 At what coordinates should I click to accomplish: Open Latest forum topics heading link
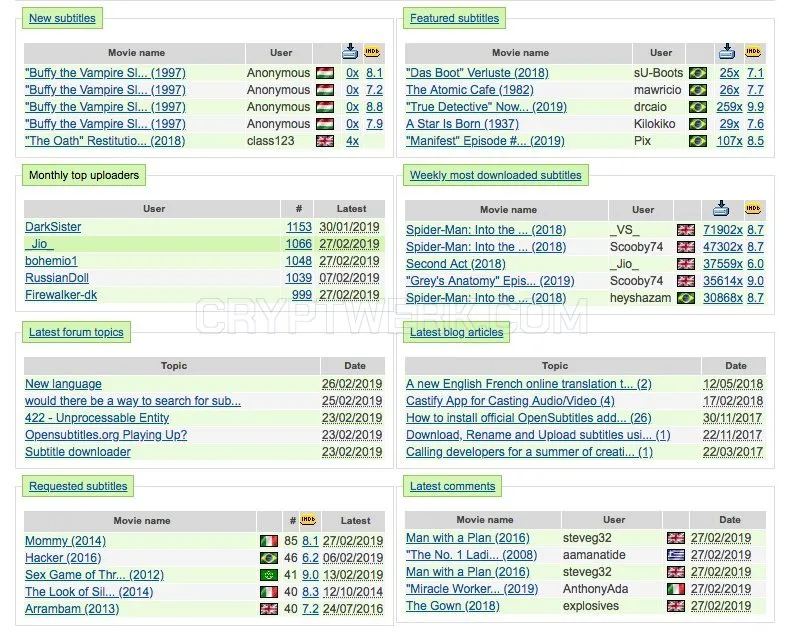(76, 332)
